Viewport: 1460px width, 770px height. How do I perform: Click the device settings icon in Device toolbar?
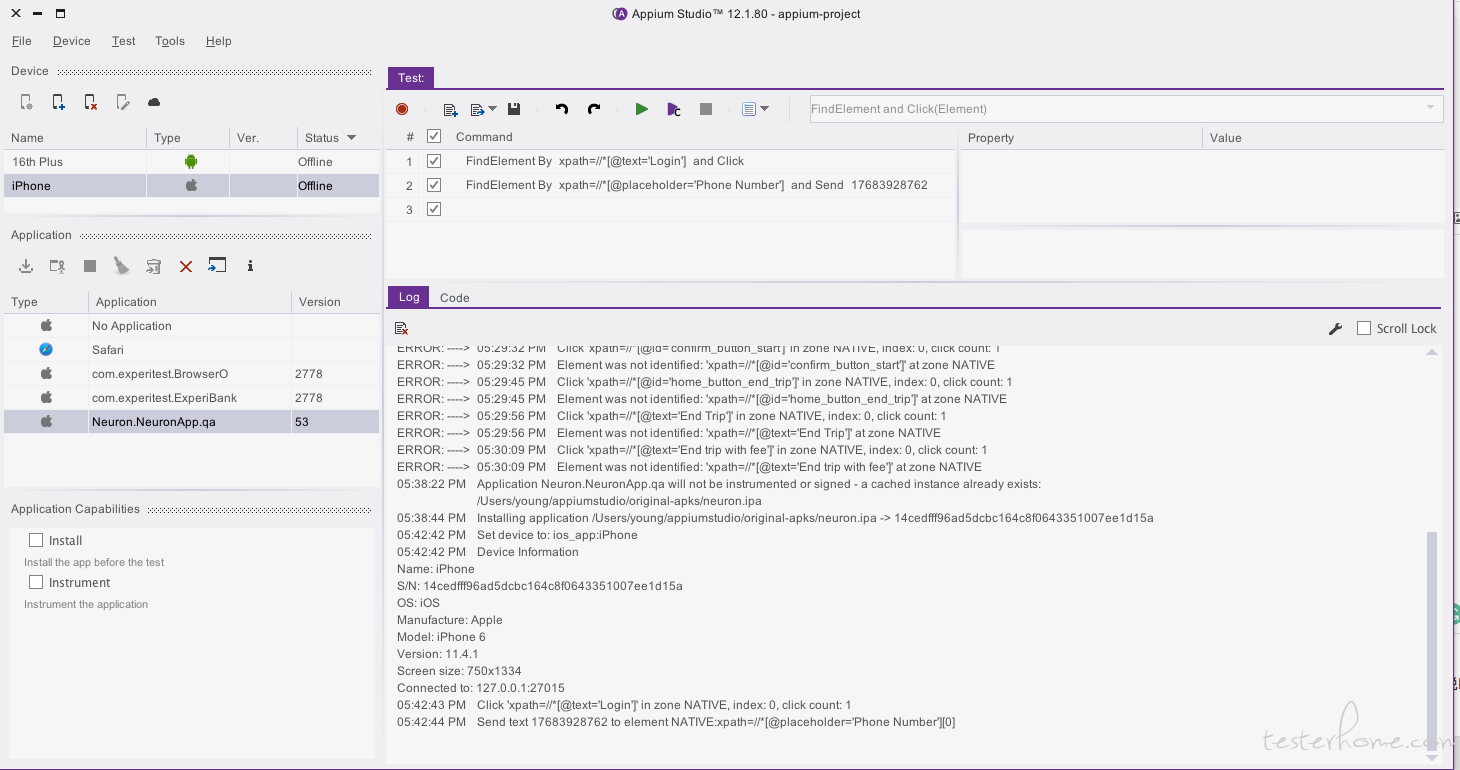coord(27,102)
